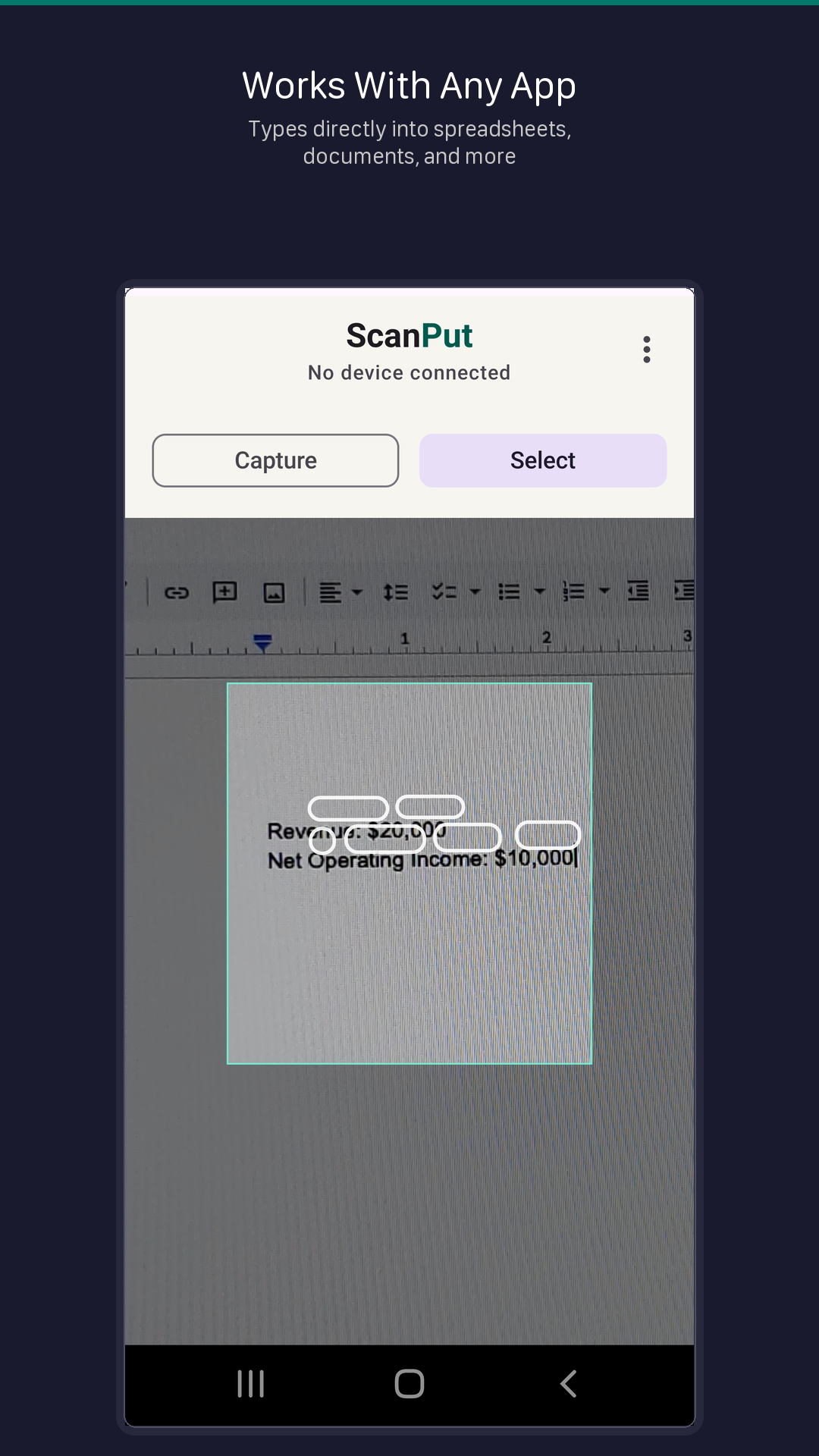The image size is (819, 1456).
Task: Tap the Android back button
Action: point(568,1384)
